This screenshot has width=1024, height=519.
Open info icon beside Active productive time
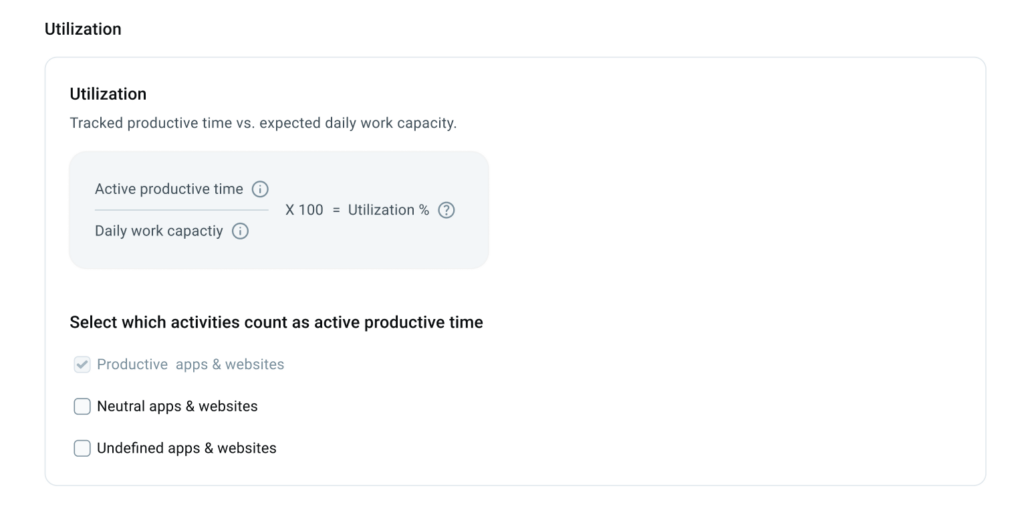click(260, 189)
